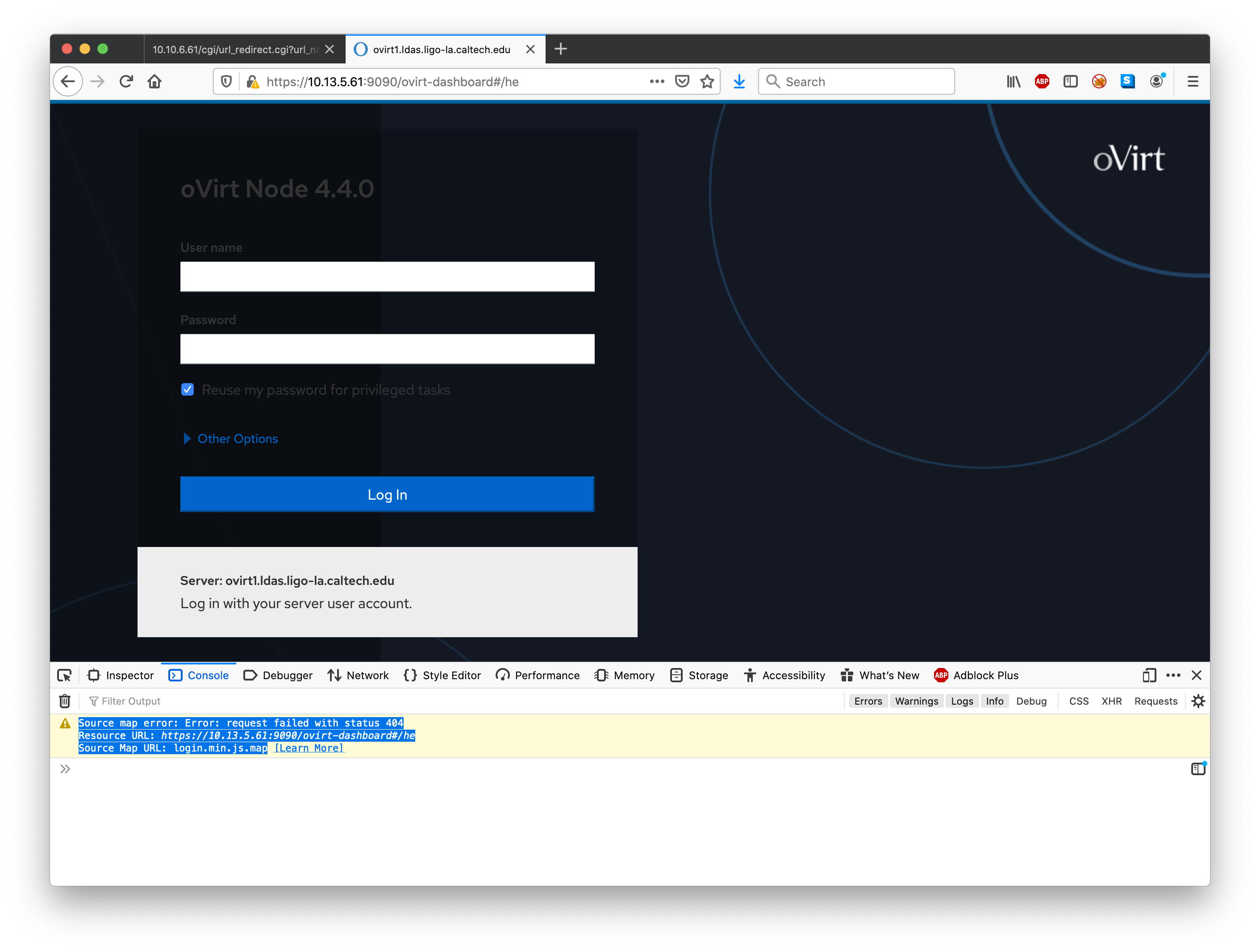Image resolution: width=1260 pixels, height=952 pixels.
Task: Toggle the Debug console filter
Action: (1031, 701)
